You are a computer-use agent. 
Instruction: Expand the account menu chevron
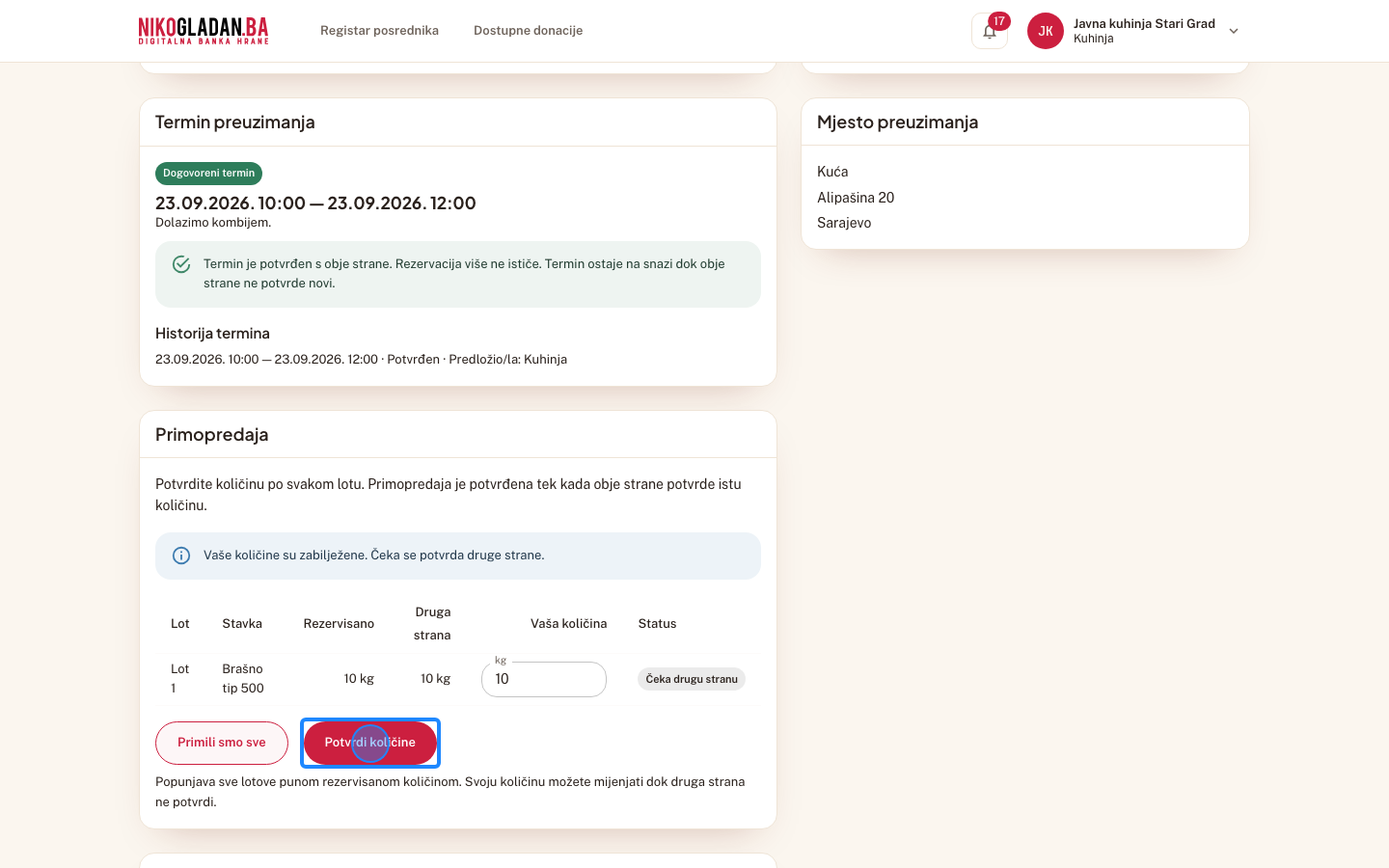coord(1234,31)
